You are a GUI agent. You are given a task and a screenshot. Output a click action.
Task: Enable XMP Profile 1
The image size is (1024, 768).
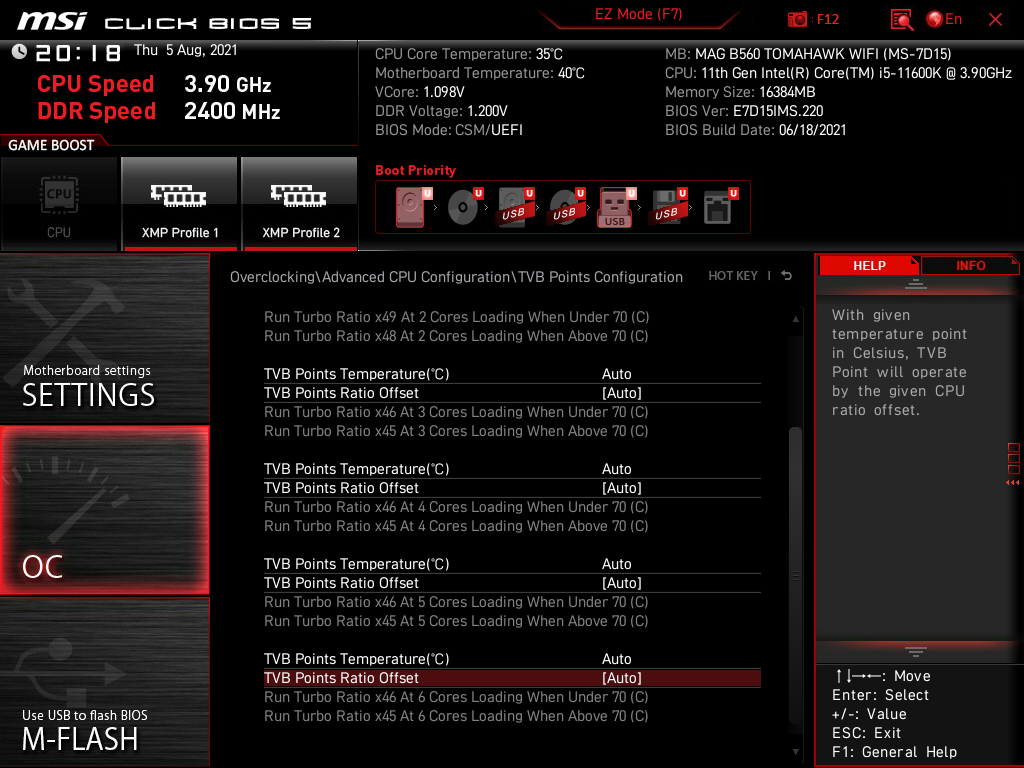[x=180, y=204]
